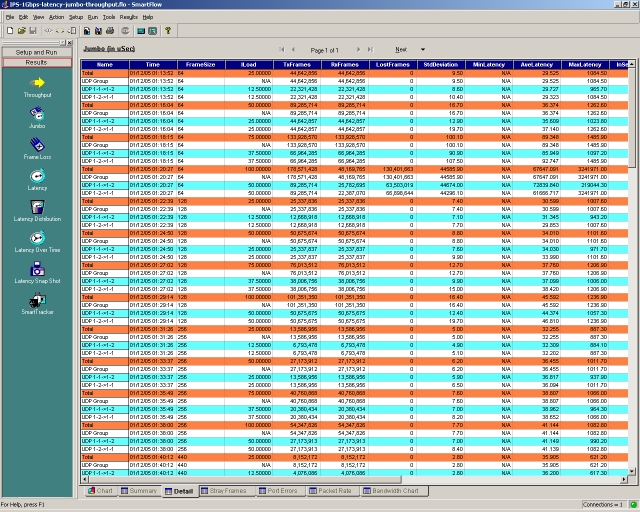
Task: Click the StdDeviation column header
Action: 441,65
